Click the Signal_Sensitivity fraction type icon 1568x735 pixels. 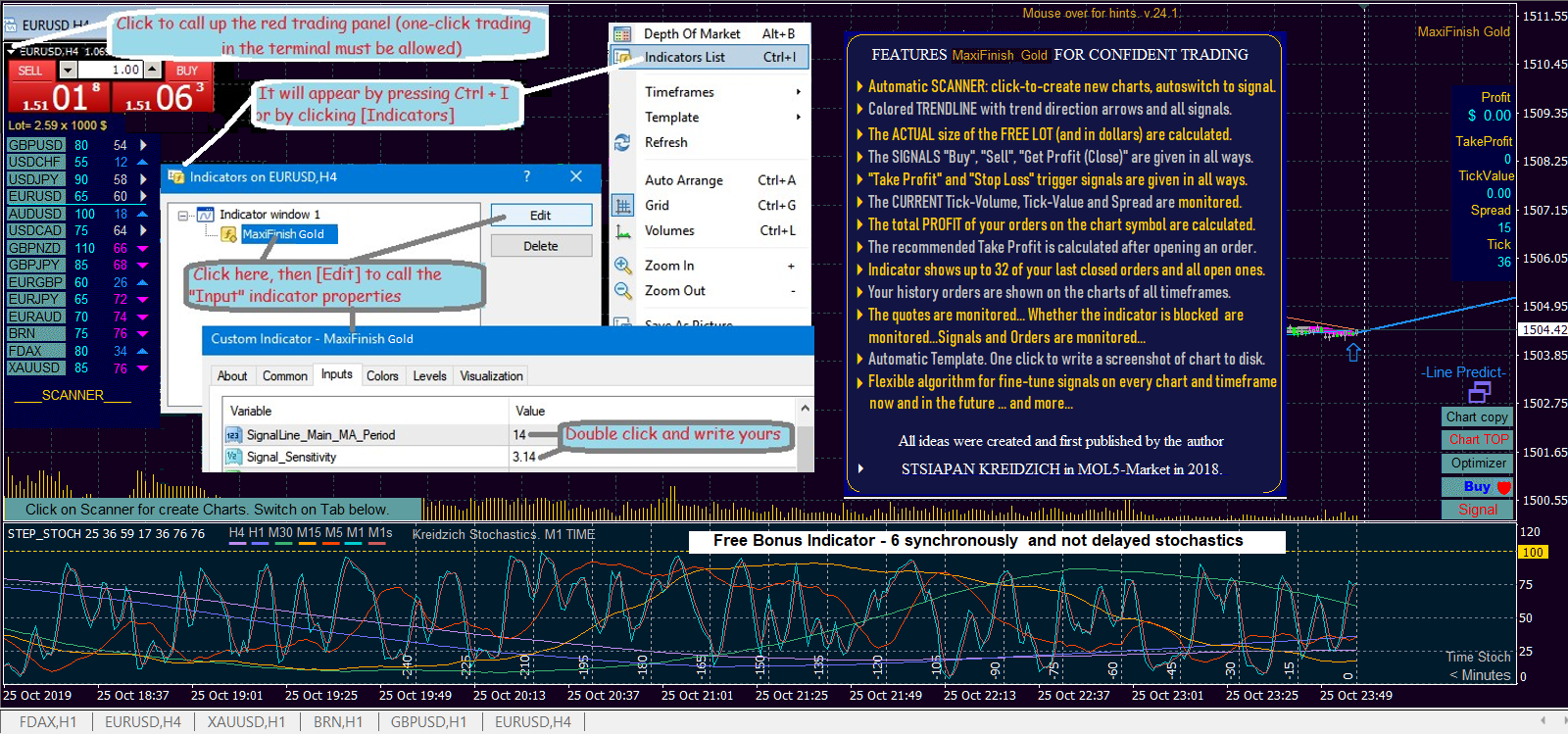(233, 457)
